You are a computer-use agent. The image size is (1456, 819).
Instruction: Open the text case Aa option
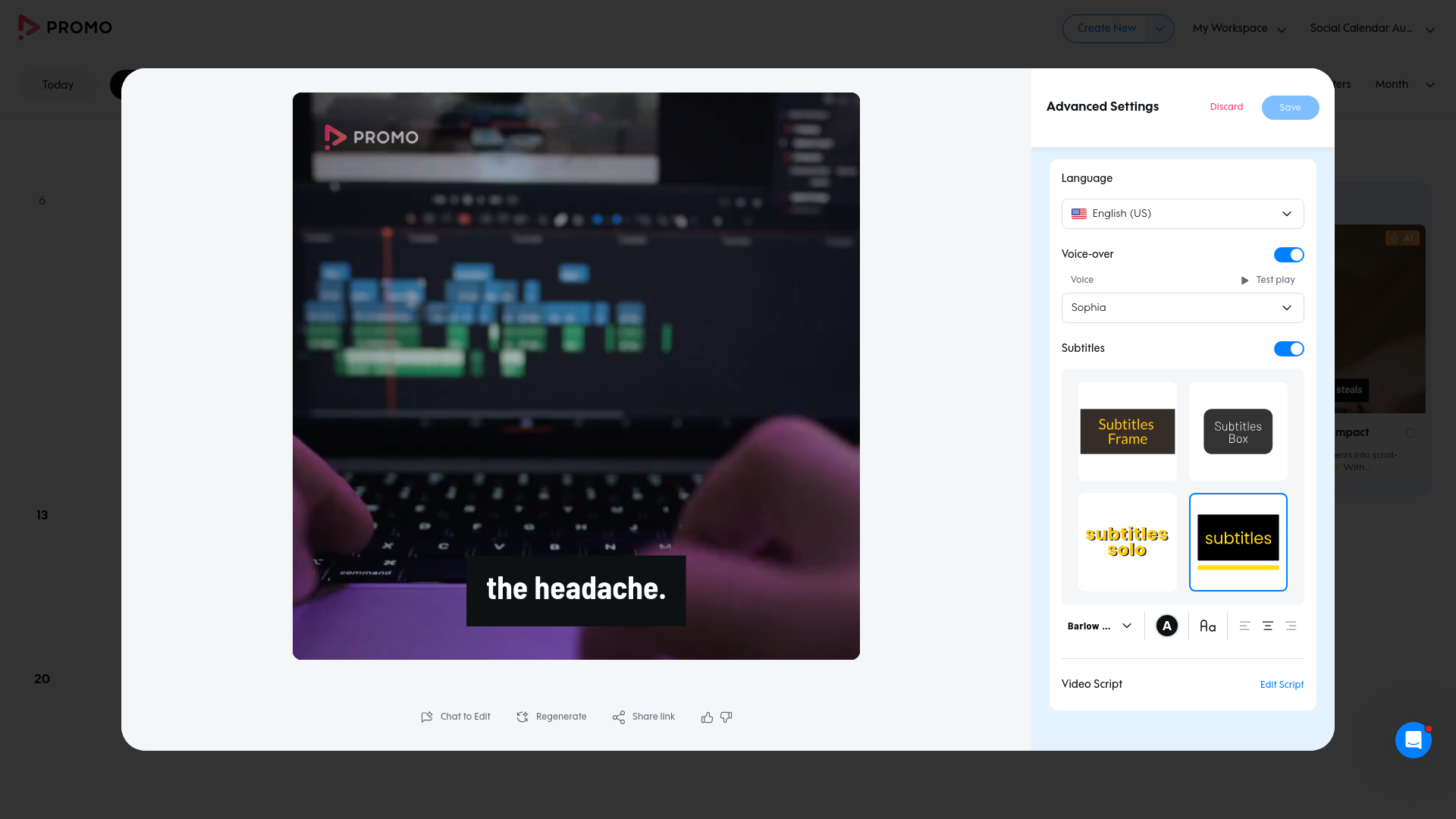click(1208, 626)
